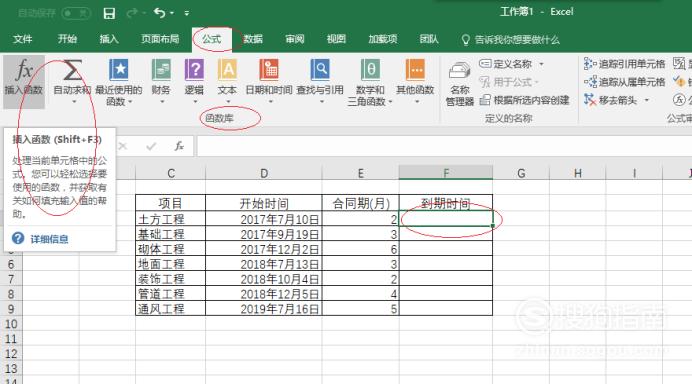Switch to the Review tab
692x384 pixels.
click(x=294, y=39)
